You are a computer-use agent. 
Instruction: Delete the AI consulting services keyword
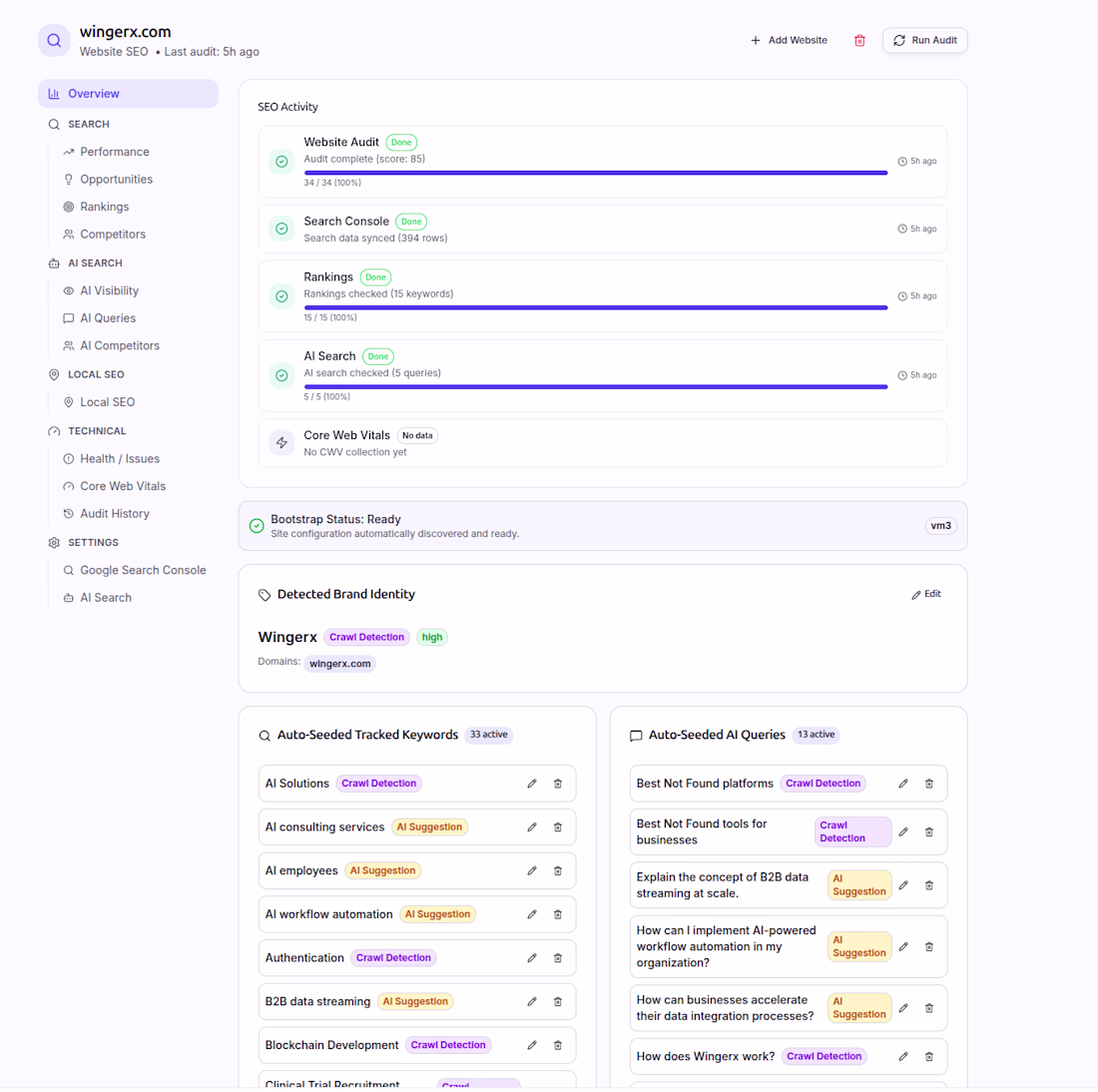click(x=558, y=827)
